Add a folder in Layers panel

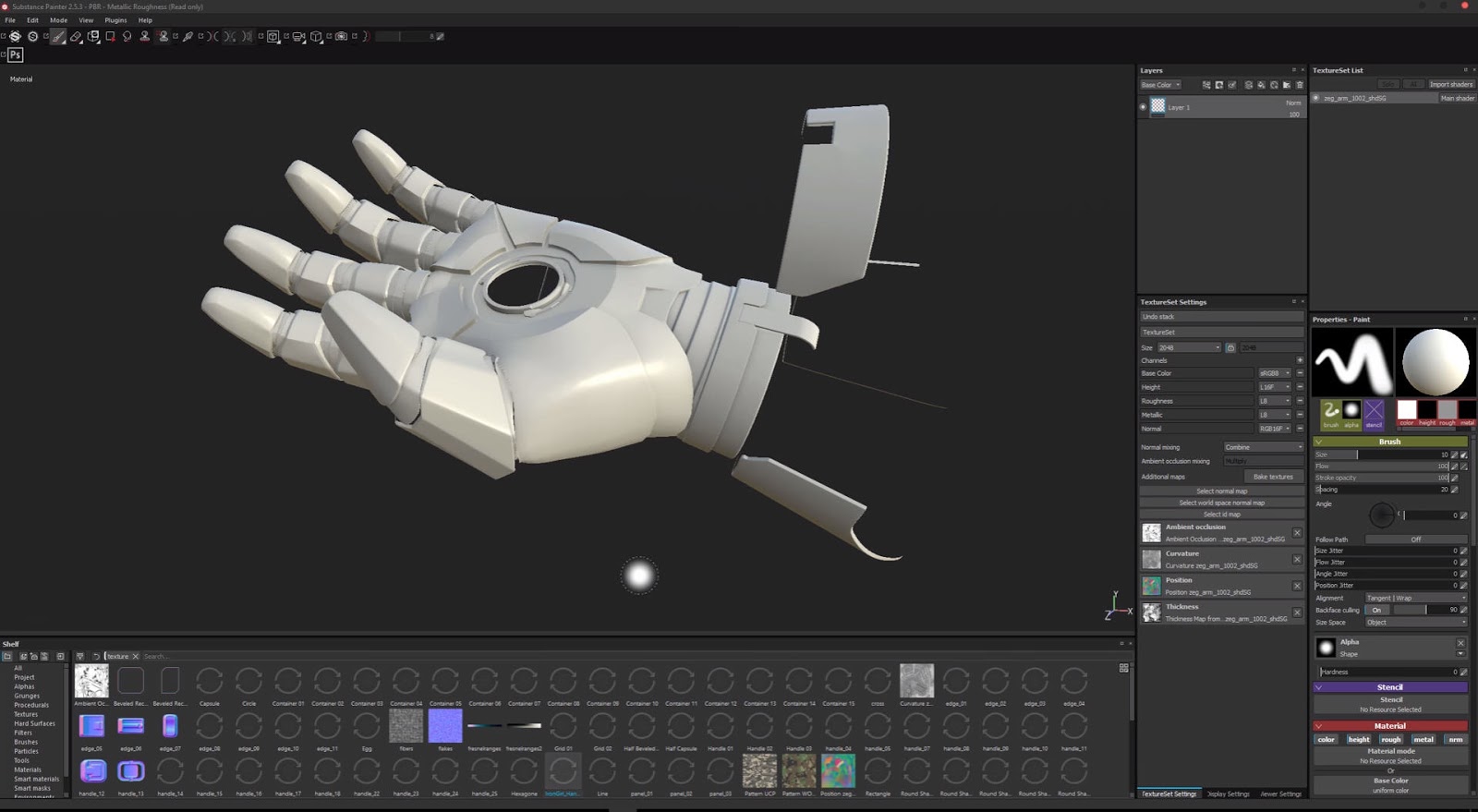(1287, 85)
